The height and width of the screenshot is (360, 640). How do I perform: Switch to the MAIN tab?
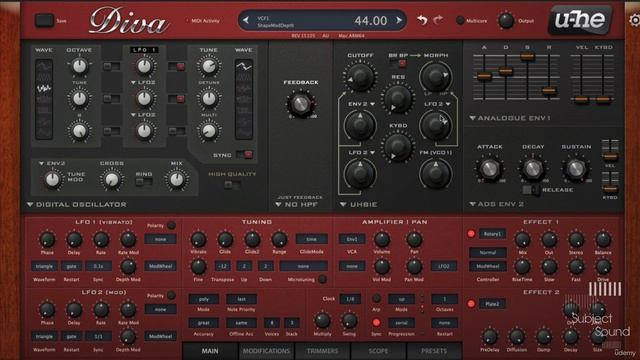coord(210,351)
